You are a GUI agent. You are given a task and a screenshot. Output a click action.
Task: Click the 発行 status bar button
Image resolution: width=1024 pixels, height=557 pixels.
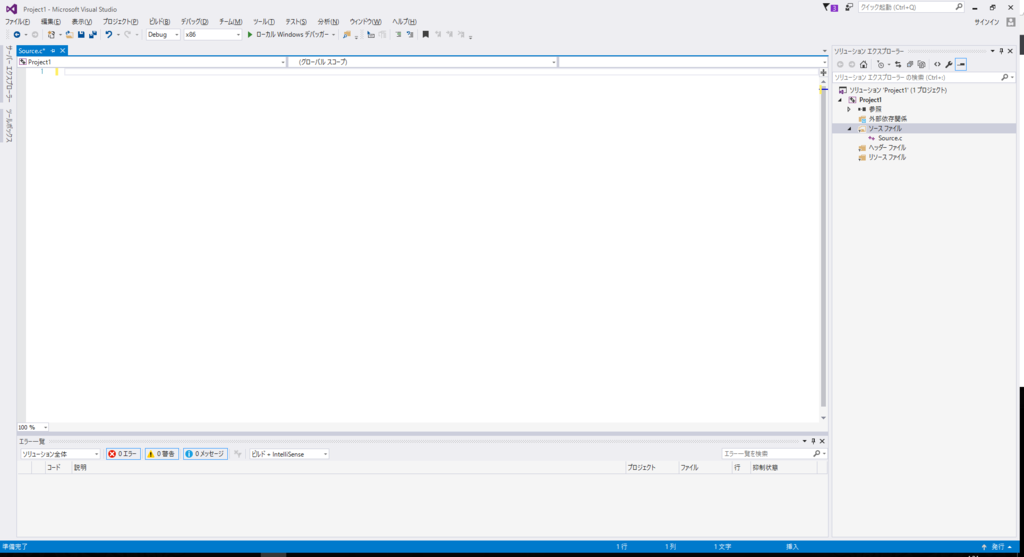[x=997, y=547]
